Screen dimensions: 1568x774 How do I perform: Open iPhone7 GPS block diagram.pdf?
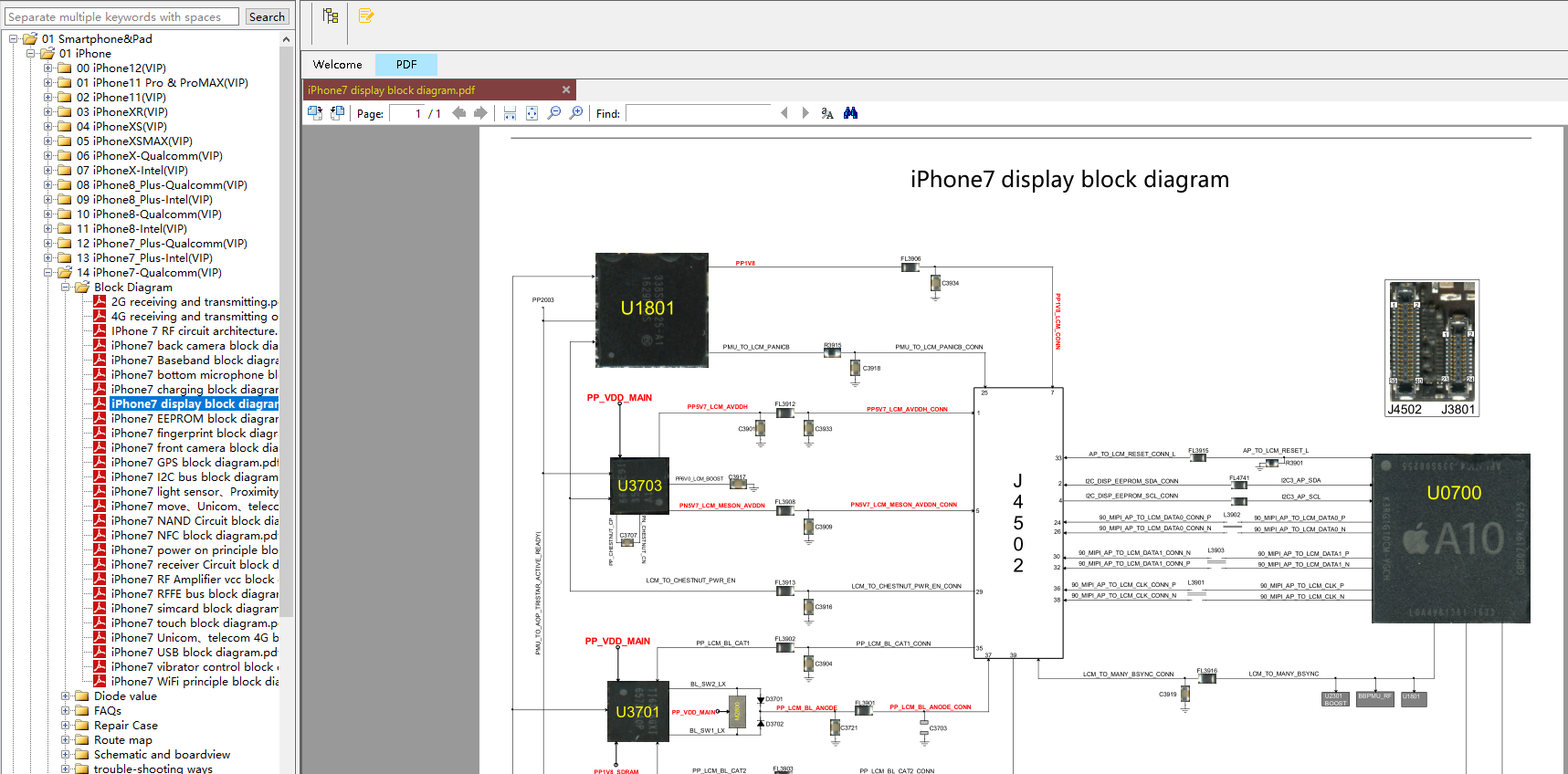pos(195,463)
